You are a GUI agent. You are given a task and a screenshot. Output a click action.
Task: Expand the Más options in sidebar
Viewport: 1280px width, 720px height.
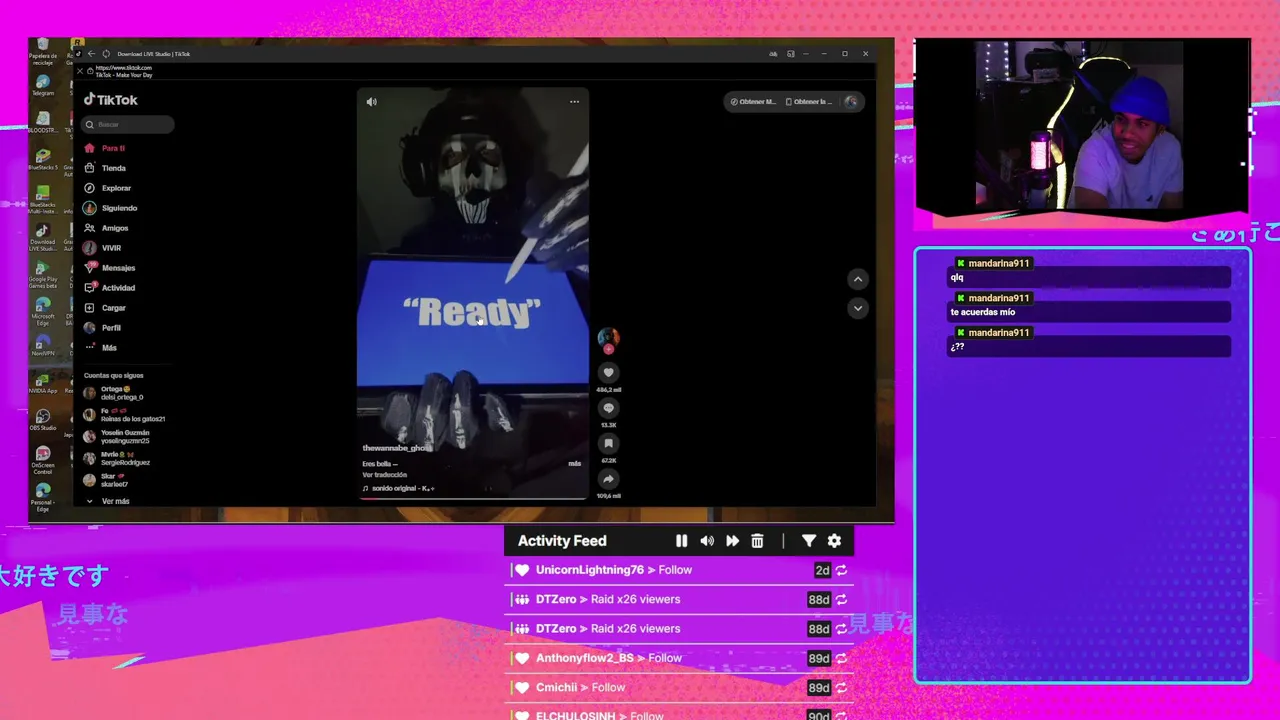[x=101, y=348]
